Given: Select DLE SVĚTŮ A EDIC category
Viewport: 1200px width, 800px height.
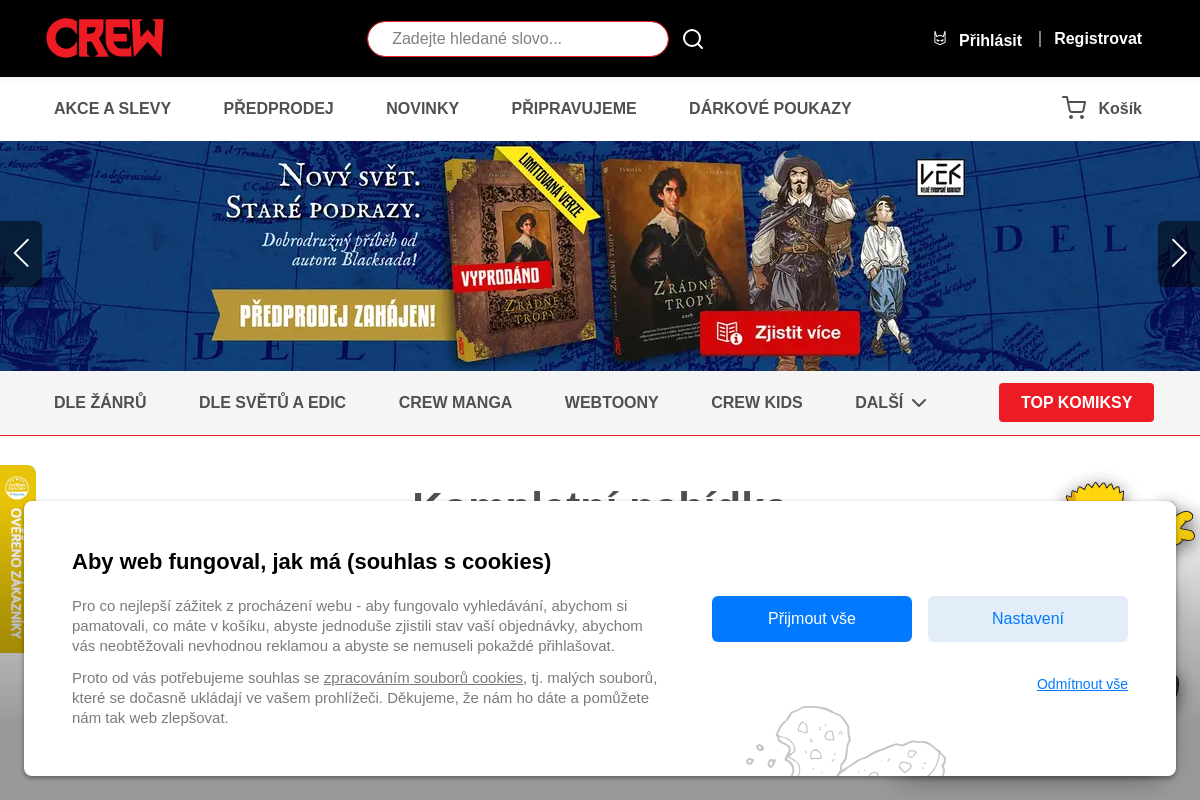Looking at the screenshot, I should tap(272, 403).
